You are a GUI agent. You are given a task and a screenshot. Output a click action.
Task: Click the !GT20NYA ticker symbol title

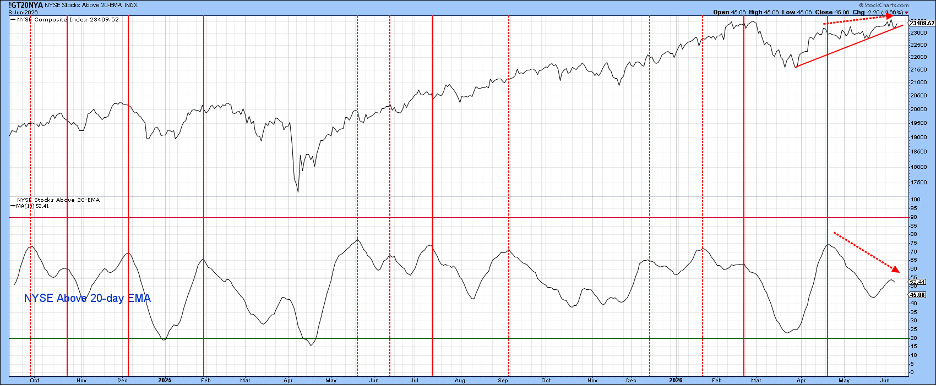pyautogui.click(x=26, y=5)
